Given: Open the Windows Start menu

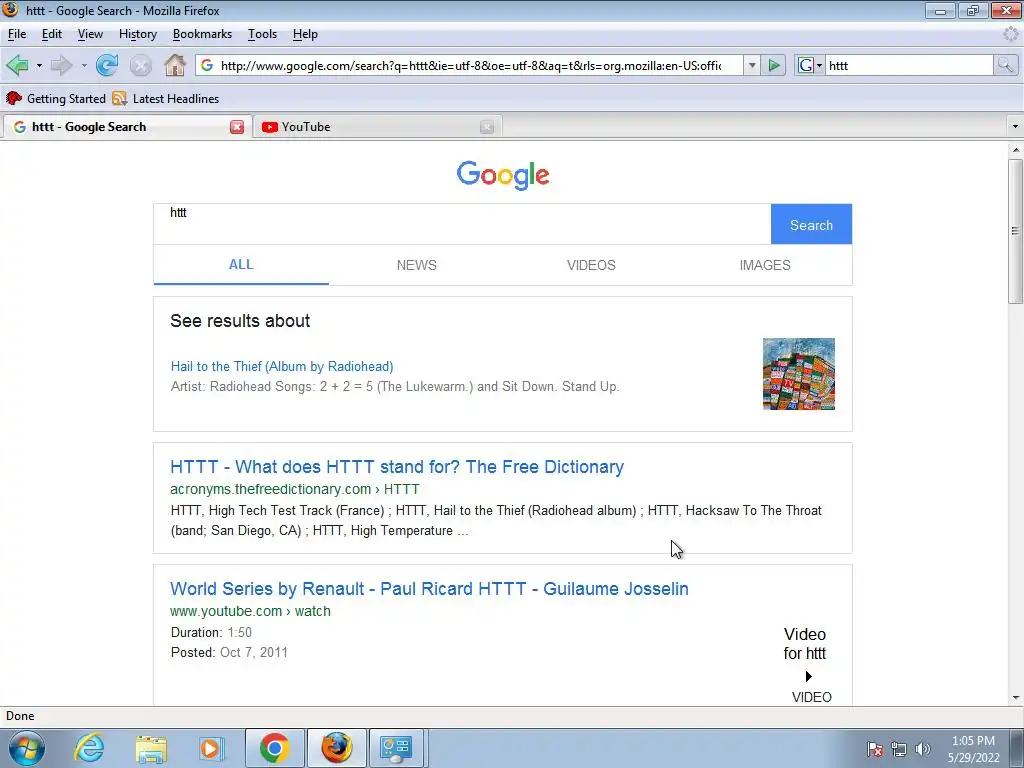Looking at the screenshot, I should tap(27, 748).
